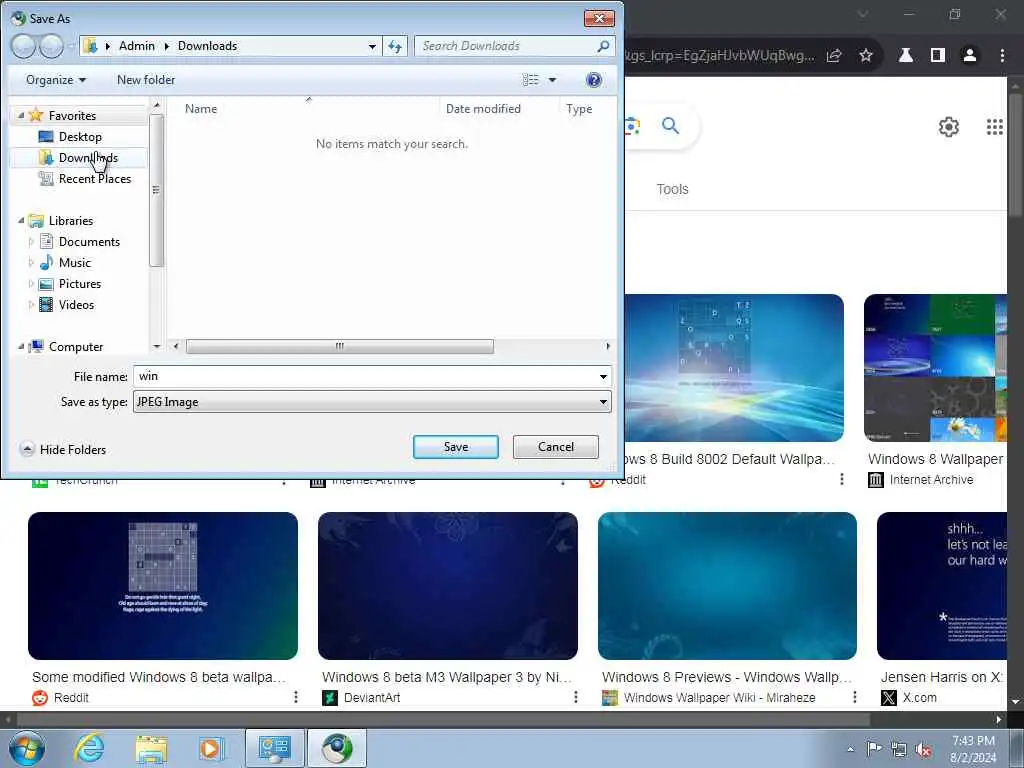This screenshot has width=1024, height=768.
Task: Click the Cancel button
Action: (x=556, y=447)
